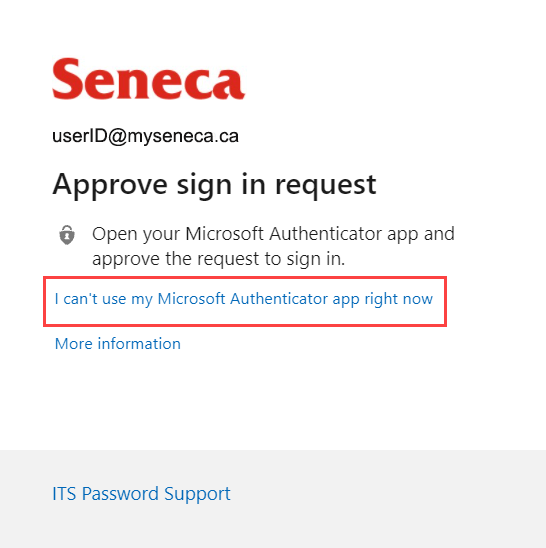Image resolution: width=546 pixels, height=548 pixels.
Task: Click the word "More" under the highlighted link
Action: tap(74, 344)
